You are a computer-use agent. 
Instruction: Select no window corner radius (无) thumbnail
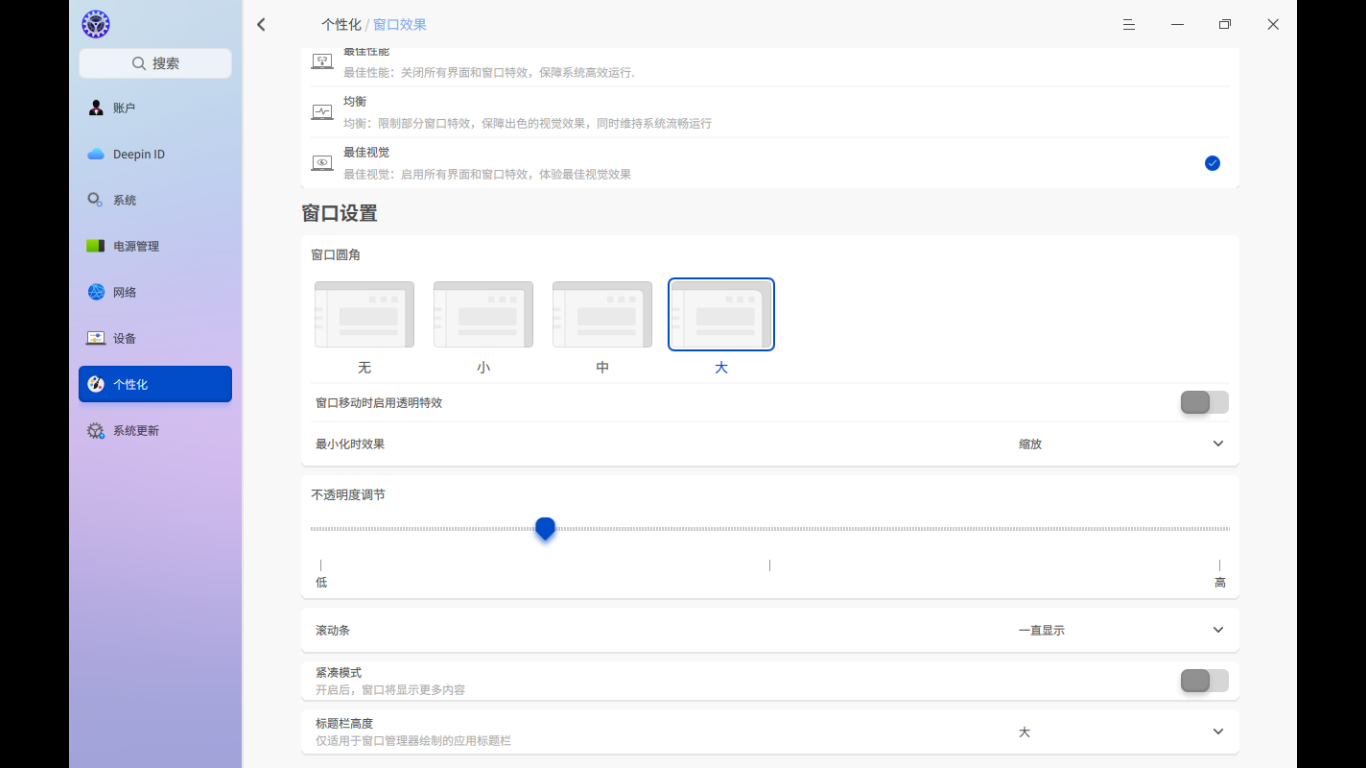point(364,314)
